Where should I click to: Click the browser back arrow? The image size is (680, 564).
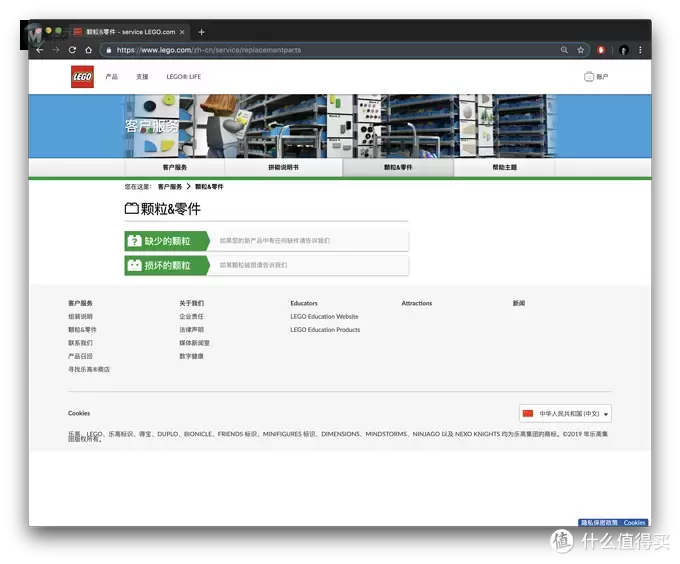point(40,50)
